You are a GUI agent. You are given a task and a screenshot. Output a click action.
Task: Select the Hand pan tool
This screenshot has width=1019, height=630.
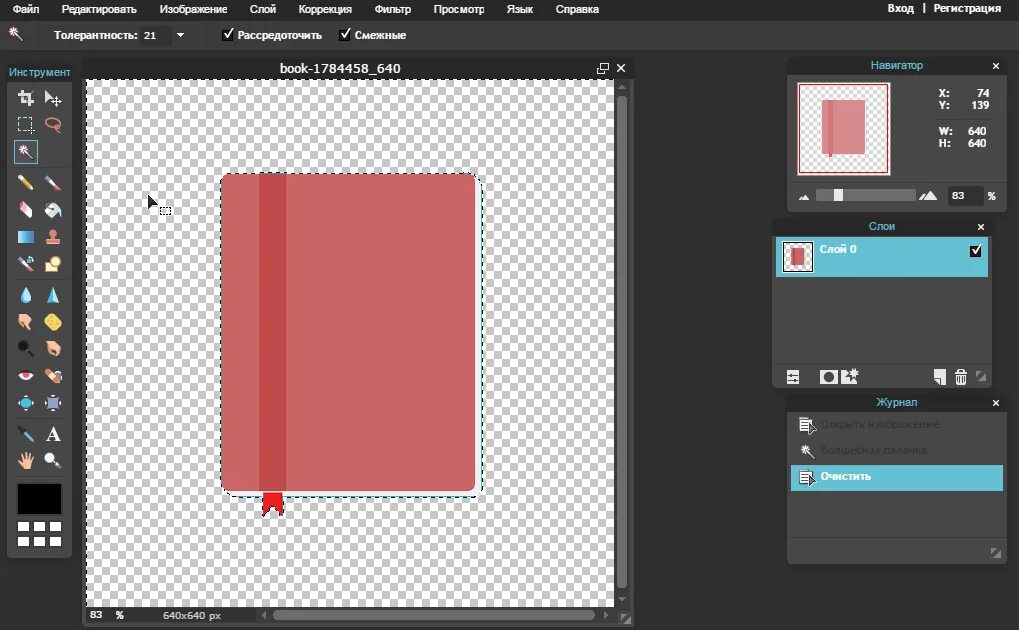(25, 461)
